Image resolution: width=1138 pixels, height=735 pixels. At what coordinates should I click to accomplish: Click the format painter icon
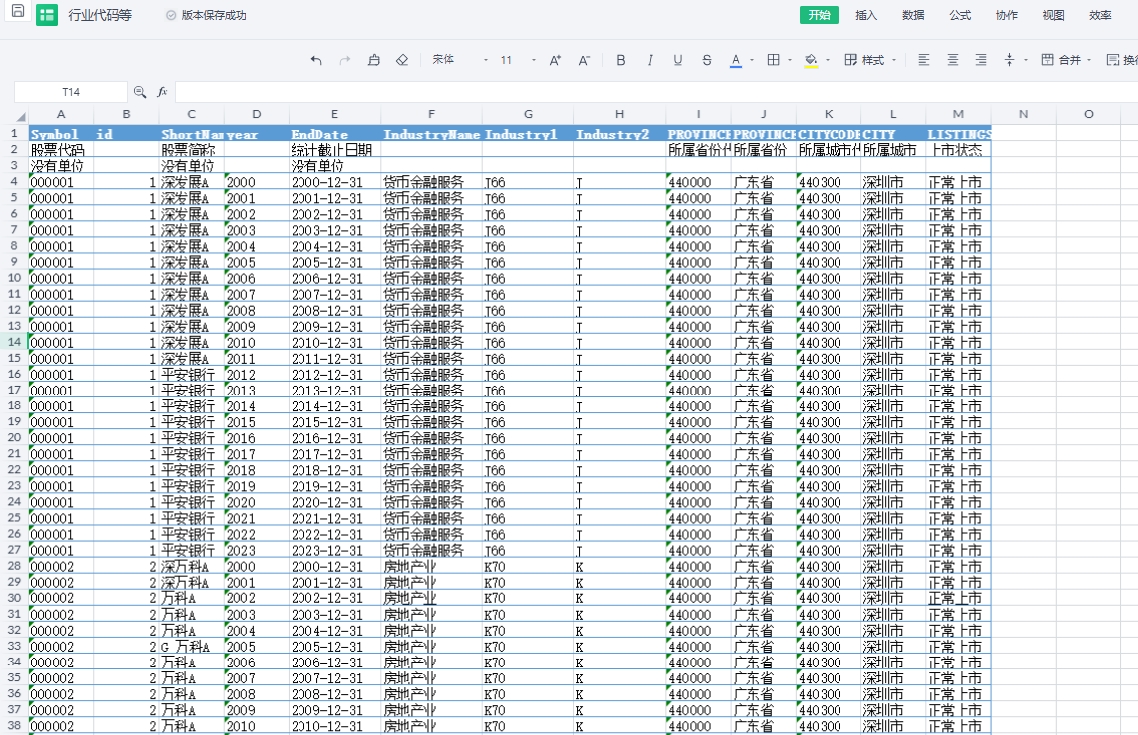[x=373, y=60]
